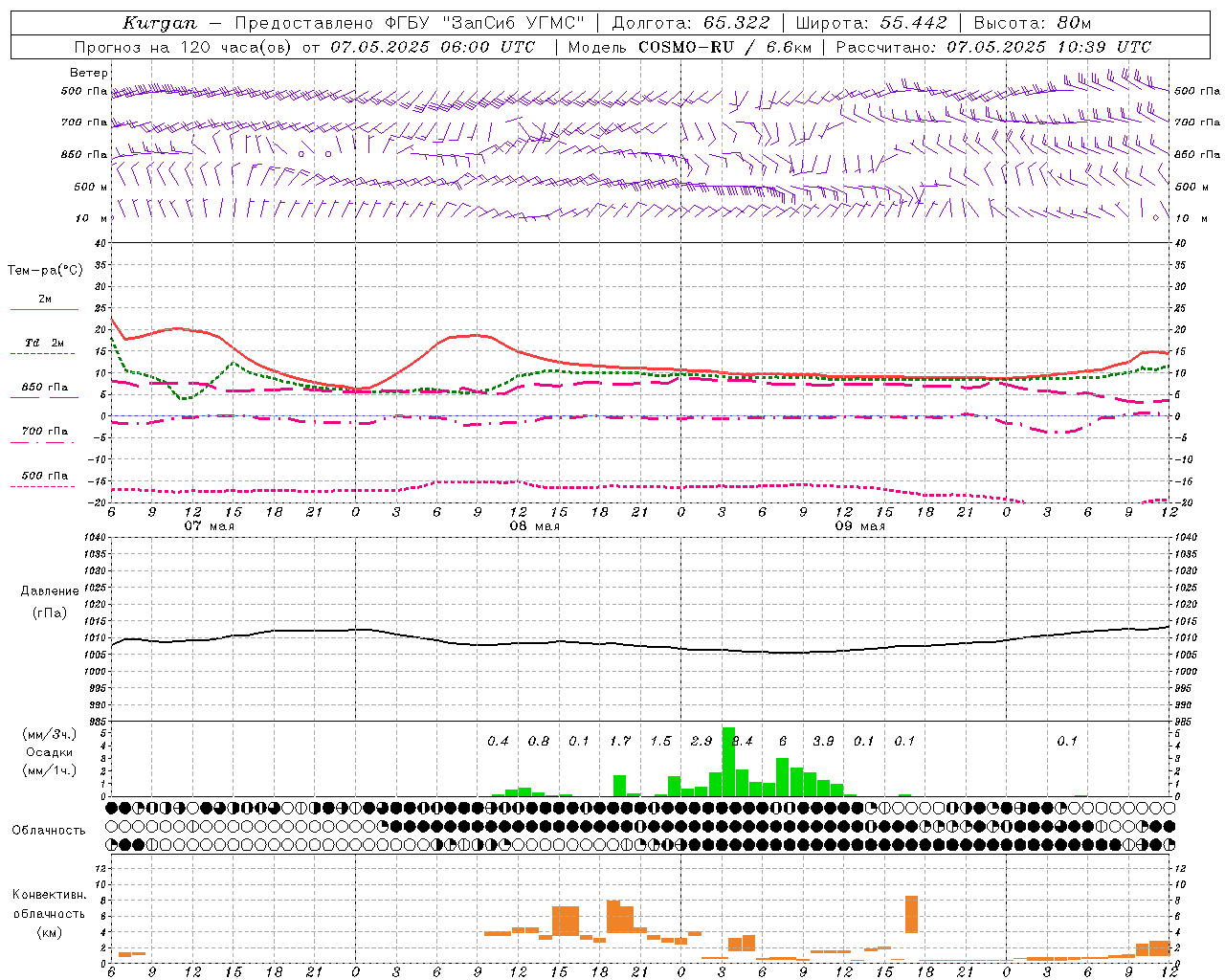1225x980 pixels.
Task: Select the 700 гПа temperature legend entry
Action: pyautogui.click(x=45, y=432)
